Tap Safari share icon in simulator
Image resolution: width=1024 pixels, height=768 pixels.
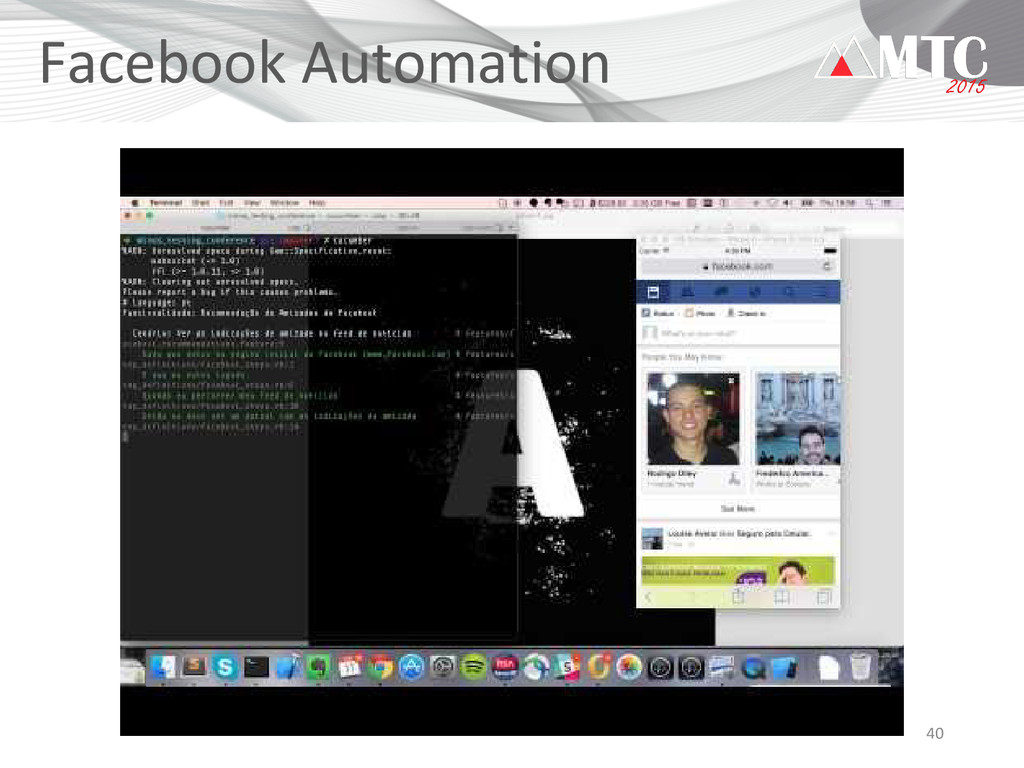(x=737, y=597)
